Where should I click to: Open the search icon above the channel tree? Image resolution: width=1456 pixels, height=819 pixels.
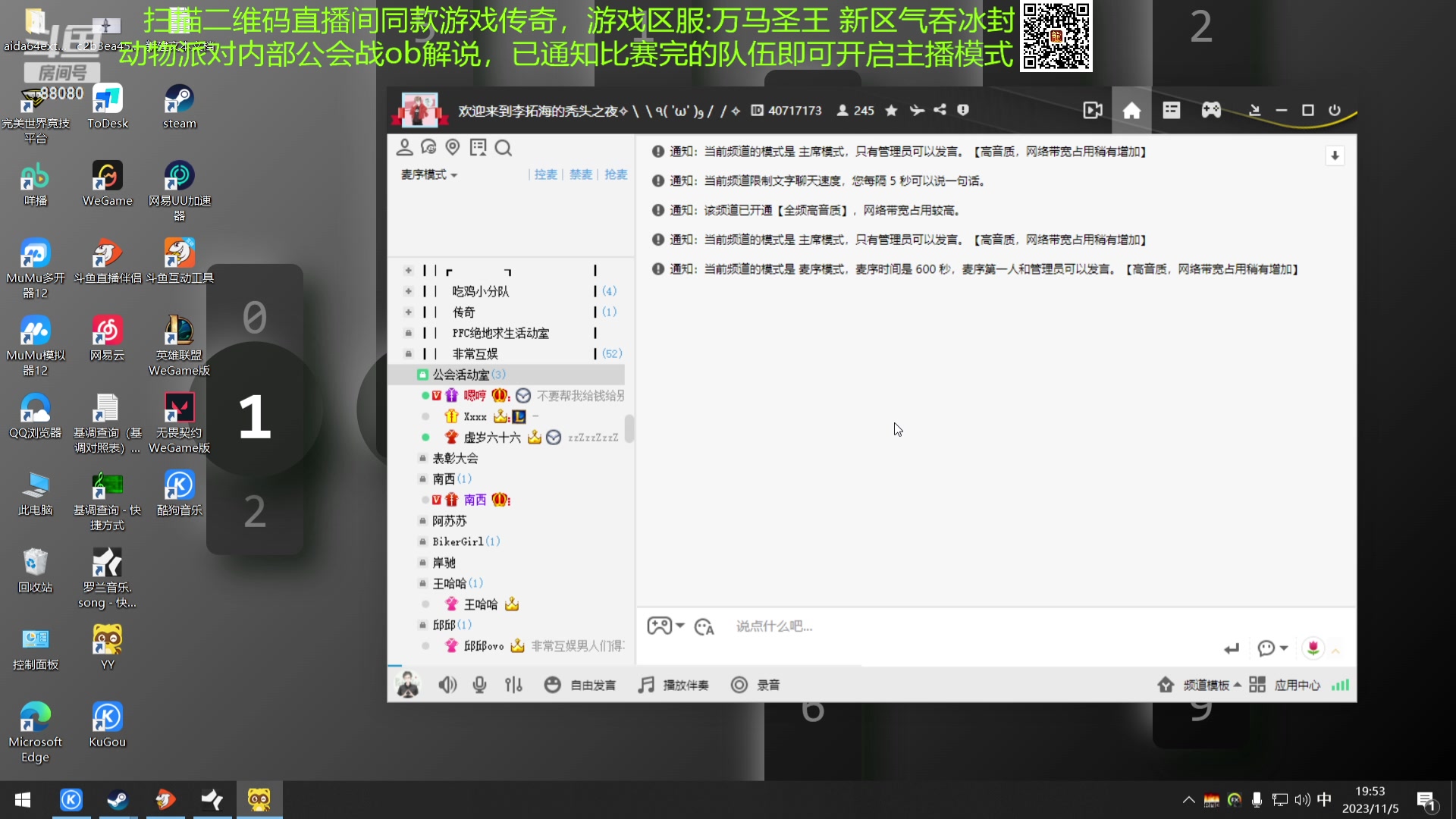pos(504,148)
